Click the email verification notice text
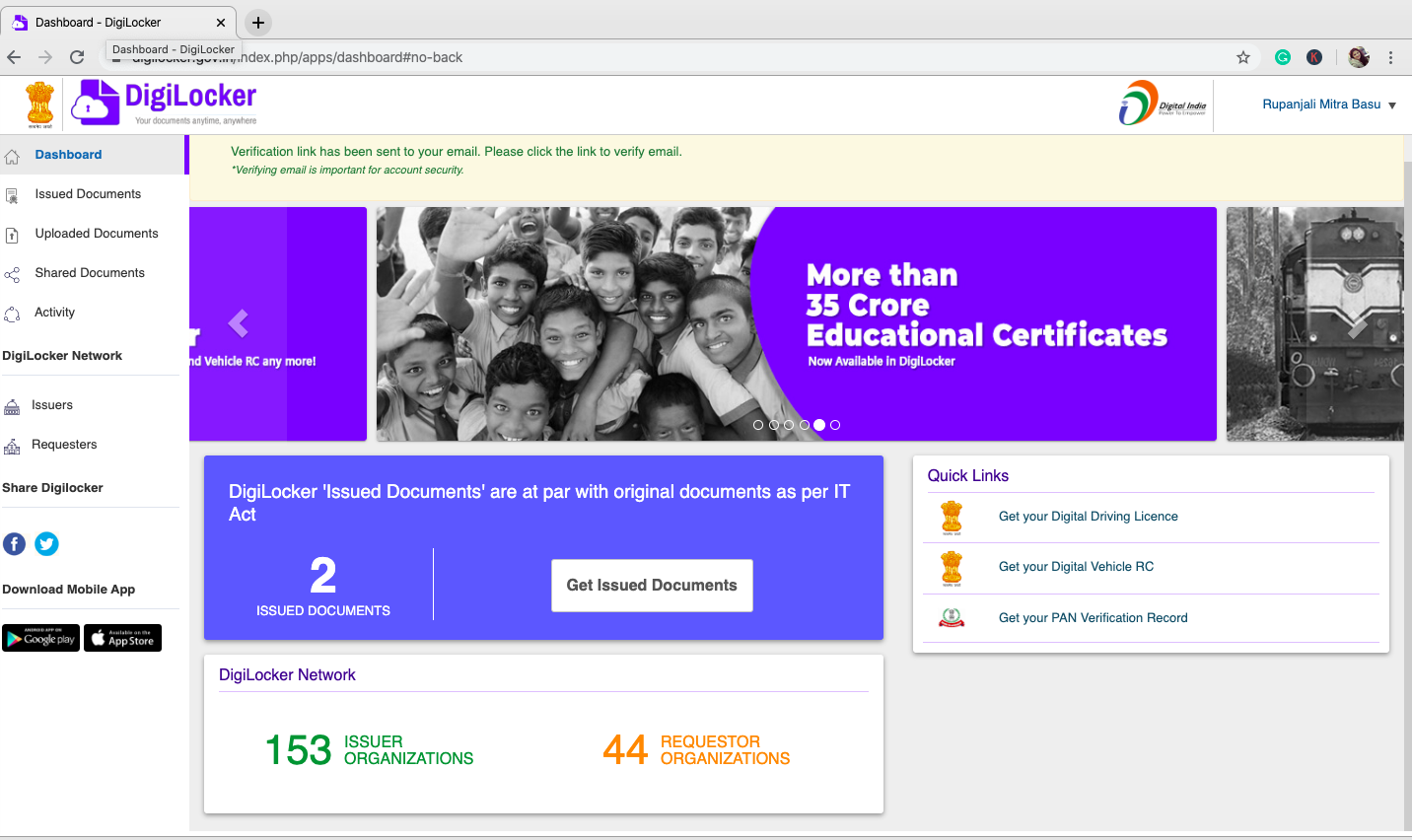The height and width of the screenshot is (840, 1412). pos(457,152)
